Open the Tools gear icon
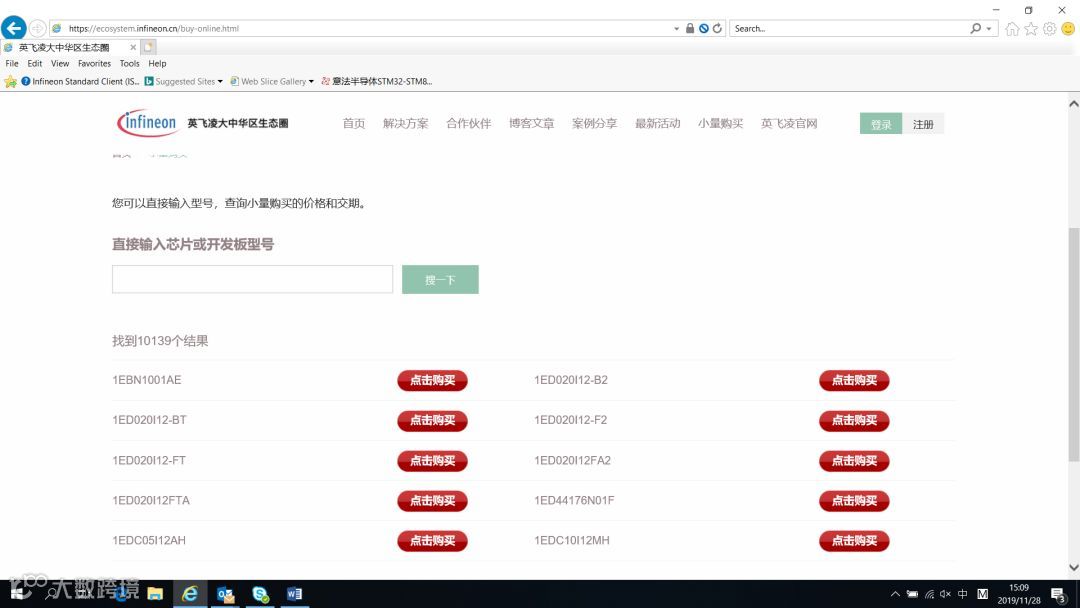This screenshot has width=1080, height=608. [1049, 28]
